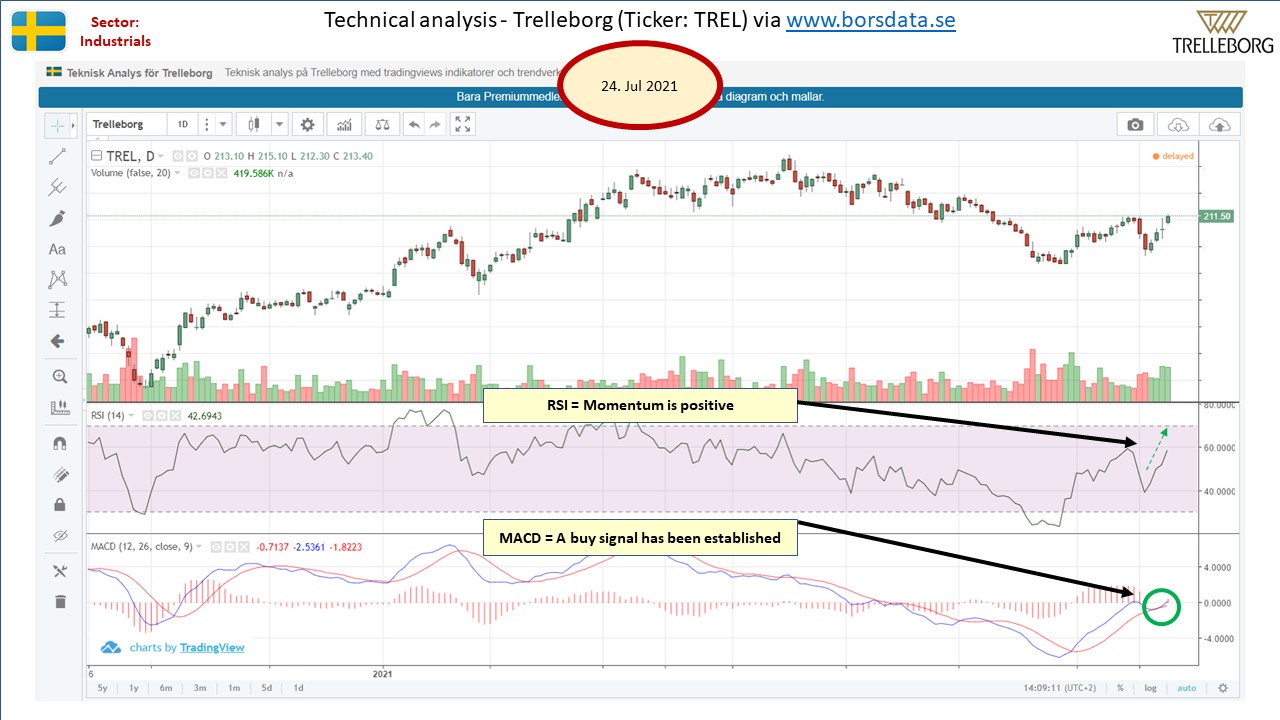Click the cloud download load-chart icon

point(1178,124)
